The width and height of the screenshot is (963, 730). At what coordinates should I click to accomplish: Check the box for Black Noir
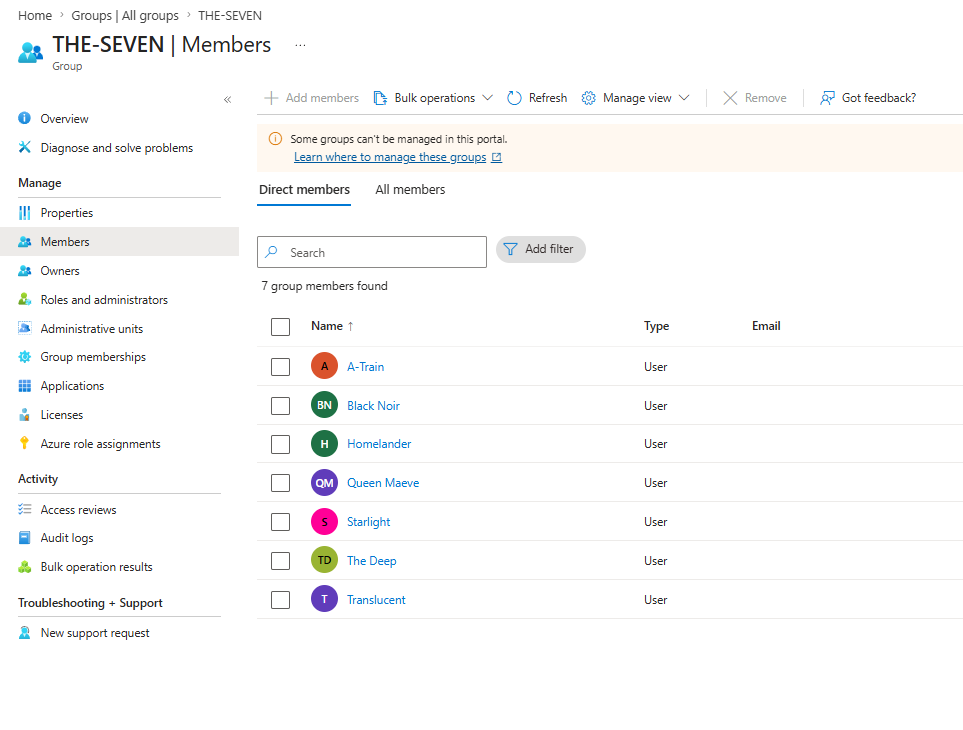tap(281, 406)
